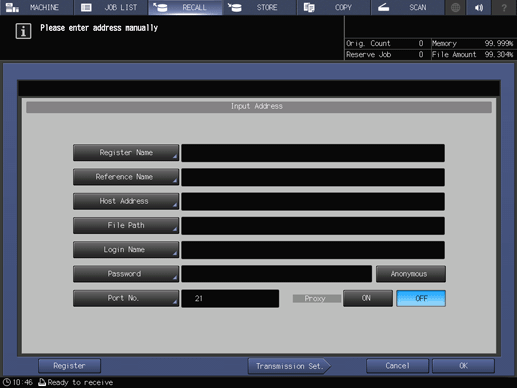The width and height of the screenshot is (517, 388).
Task: Select the Password input field
Action: click(277, 274)
